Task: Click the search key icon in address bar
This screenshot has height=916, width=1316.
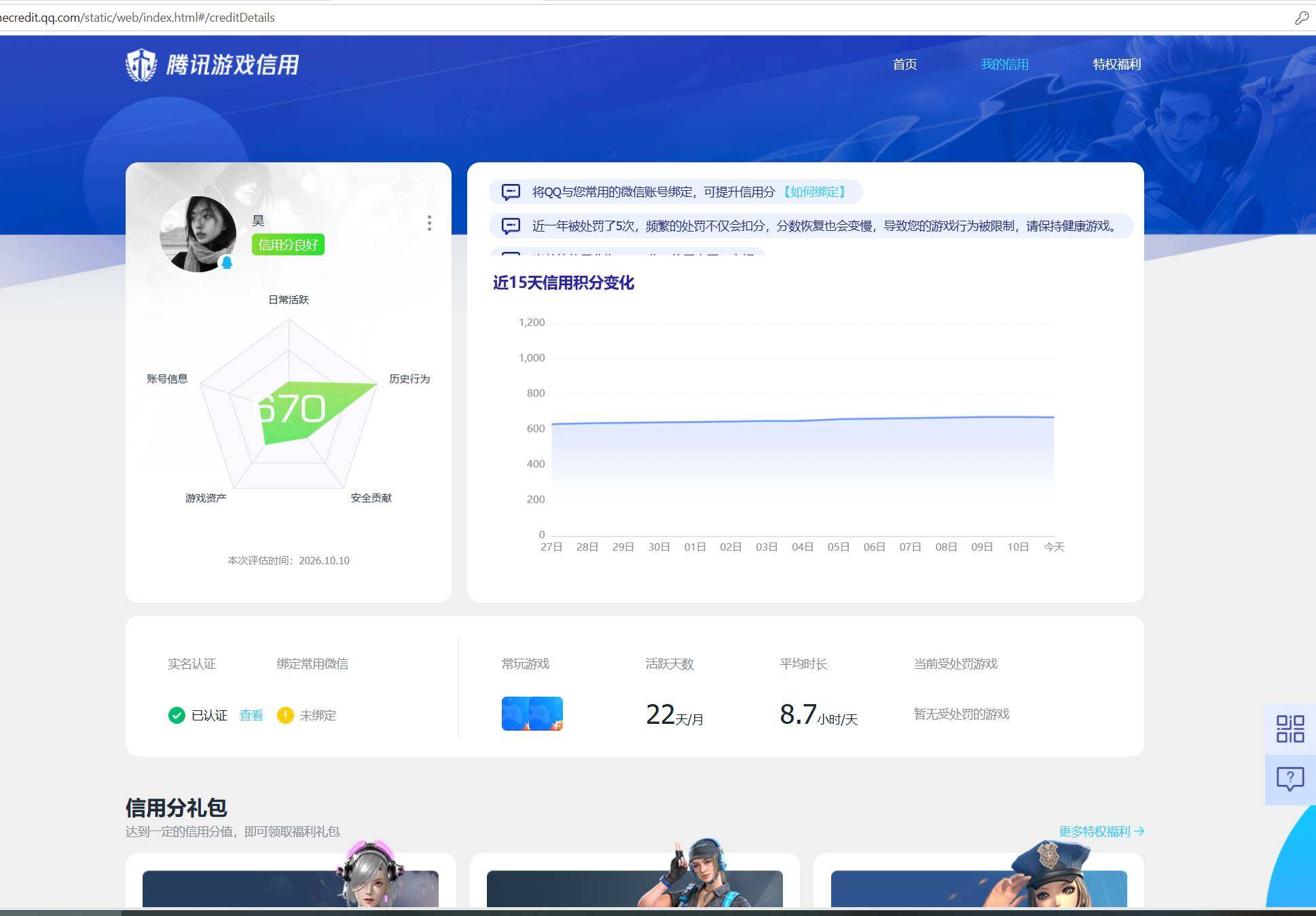Action: tap(1302, 18)
